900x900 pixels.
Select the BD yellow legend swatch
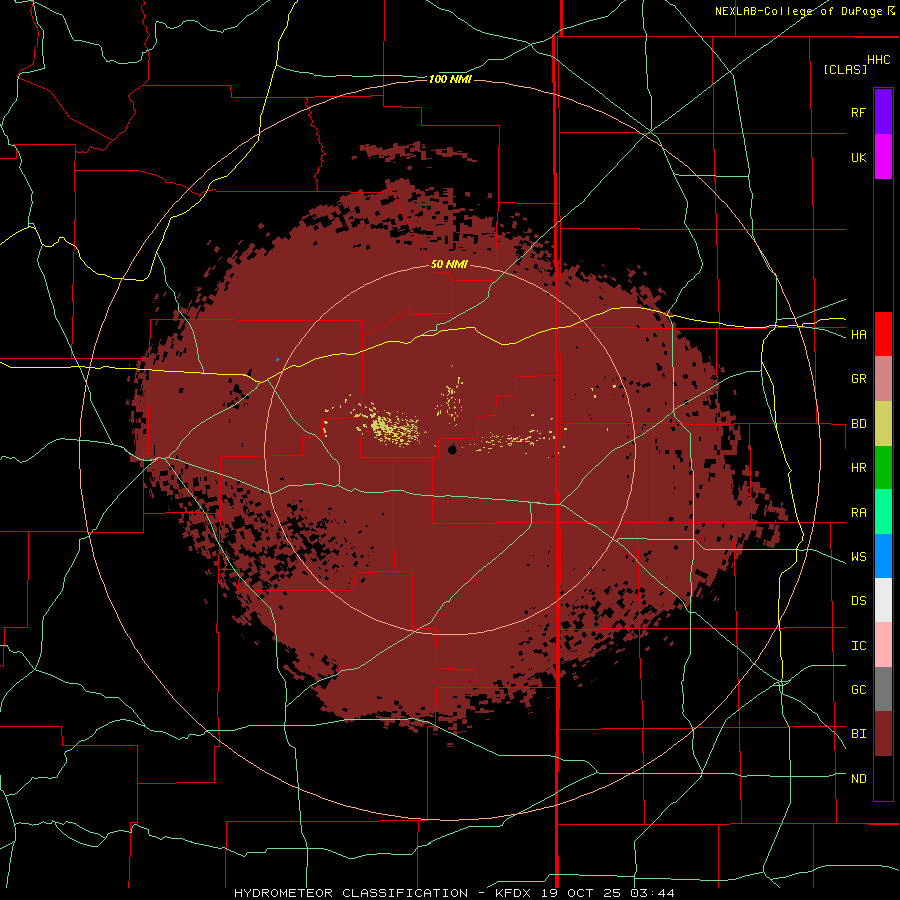coord(883,424)
